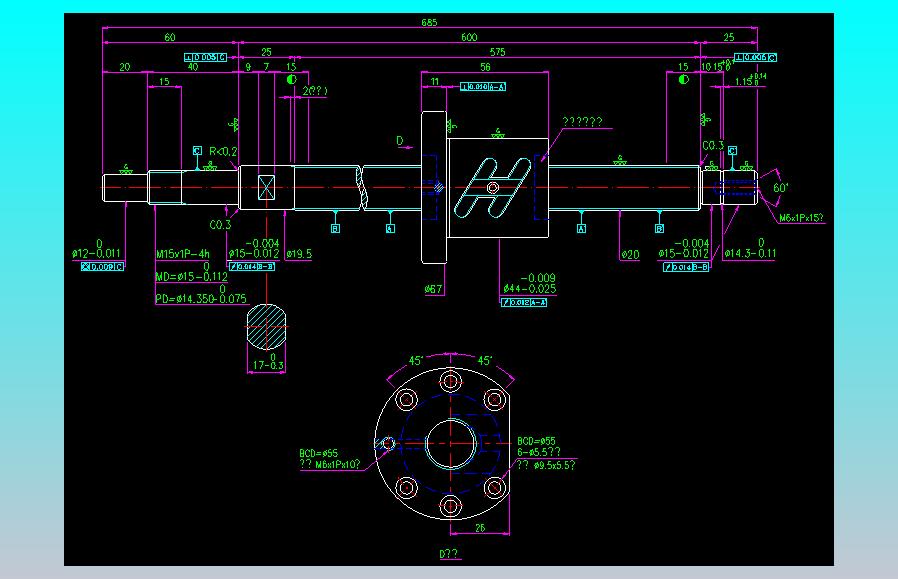Click the 0.012 A-A runout tolerance frame
The image size is (898, 579).
(x=523, y=302)
